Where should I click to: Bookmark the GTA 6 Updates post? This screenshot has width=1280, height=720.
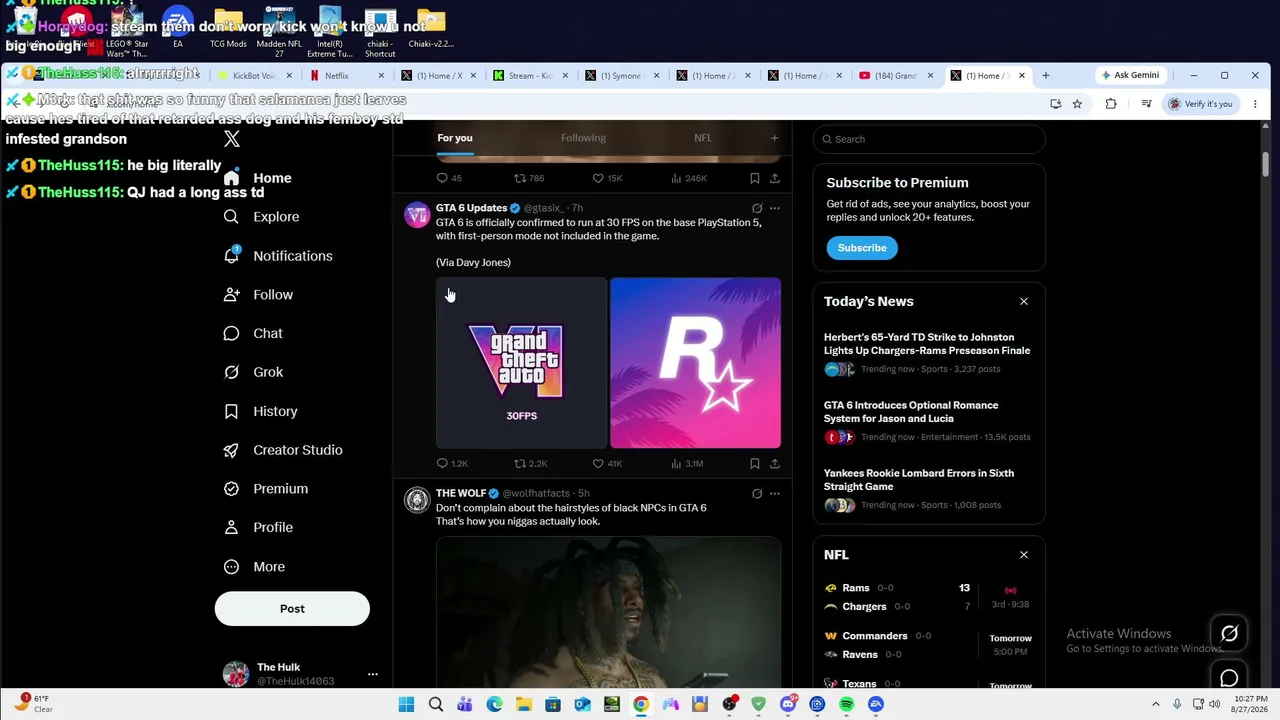coord(755,464)
